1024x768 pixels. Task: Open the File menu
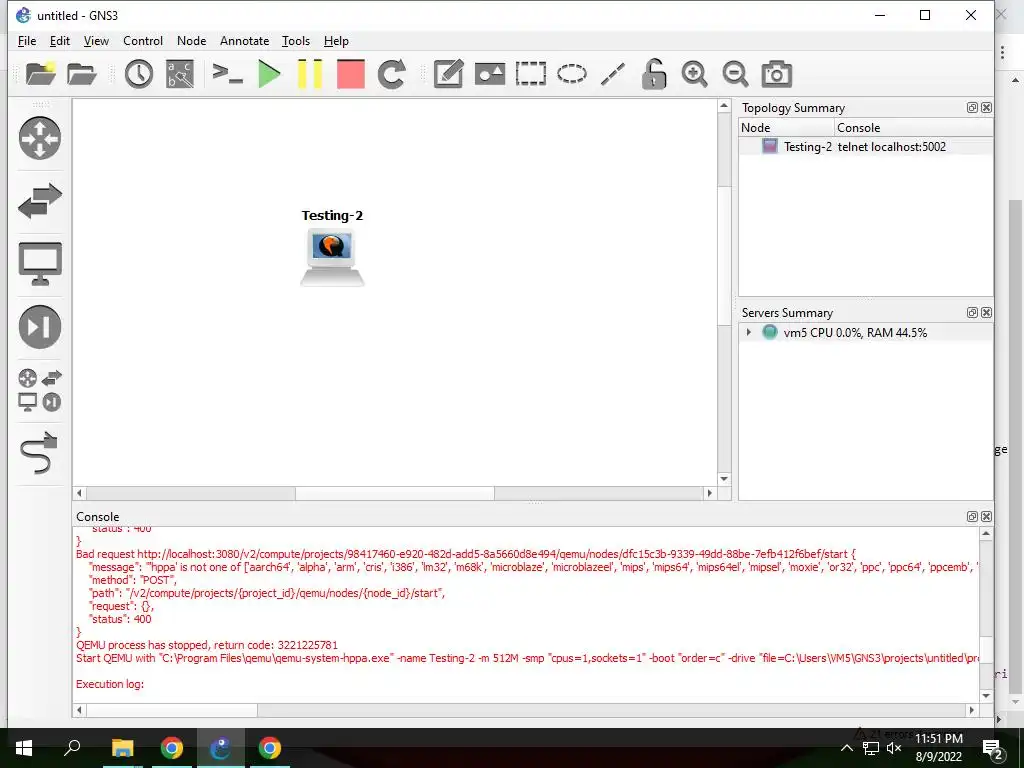(x=27, y=40)
